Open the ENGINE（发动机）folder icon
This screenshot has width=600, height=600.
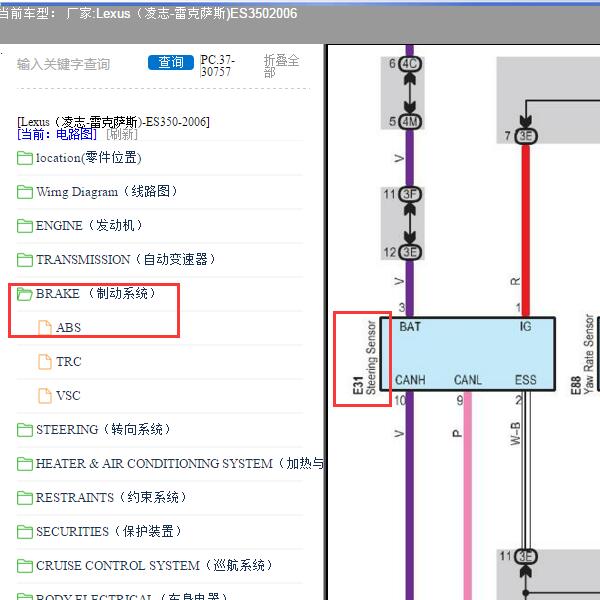pos(25,226)
